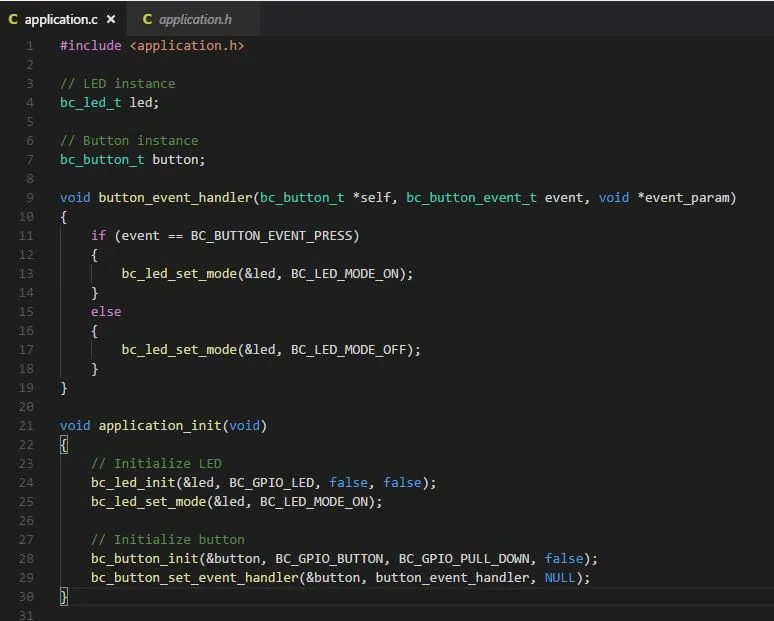Screen dimensions: 774x621
Task: Click the '// Initialize button' comment
Action: coord(168,540)
